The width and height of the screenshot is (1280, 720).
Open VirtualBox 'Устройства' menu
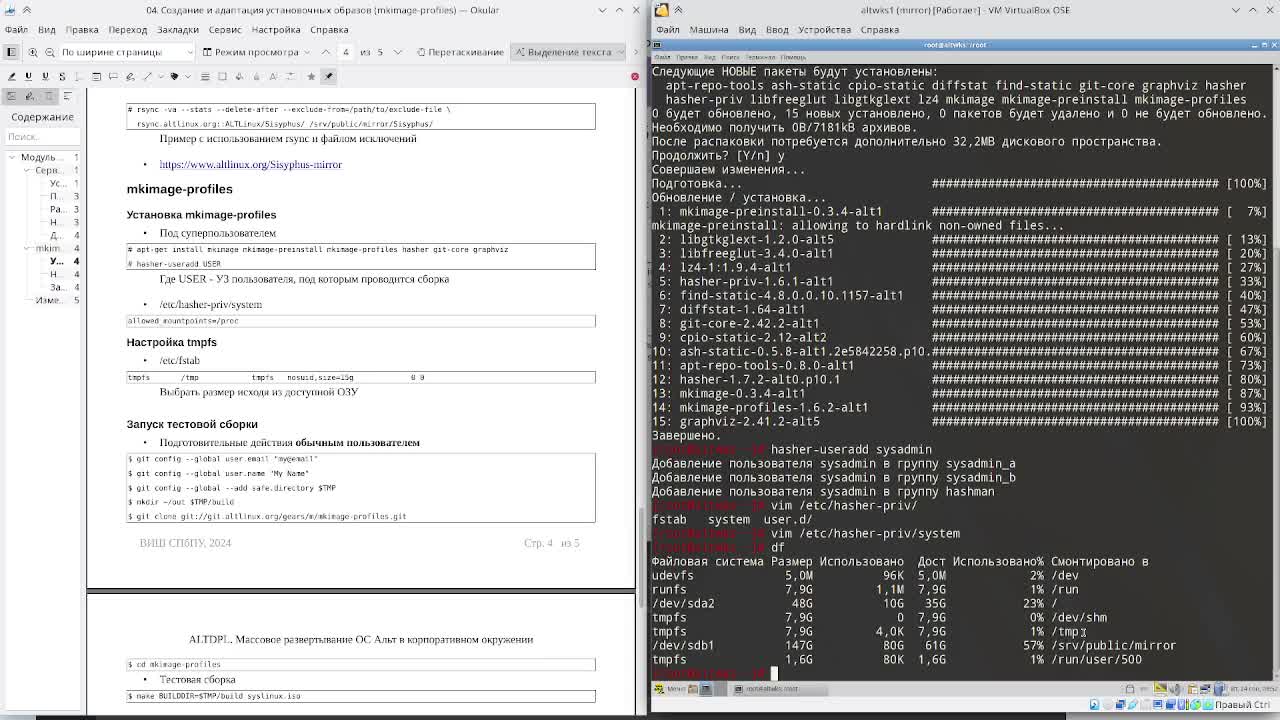point(824,30)
